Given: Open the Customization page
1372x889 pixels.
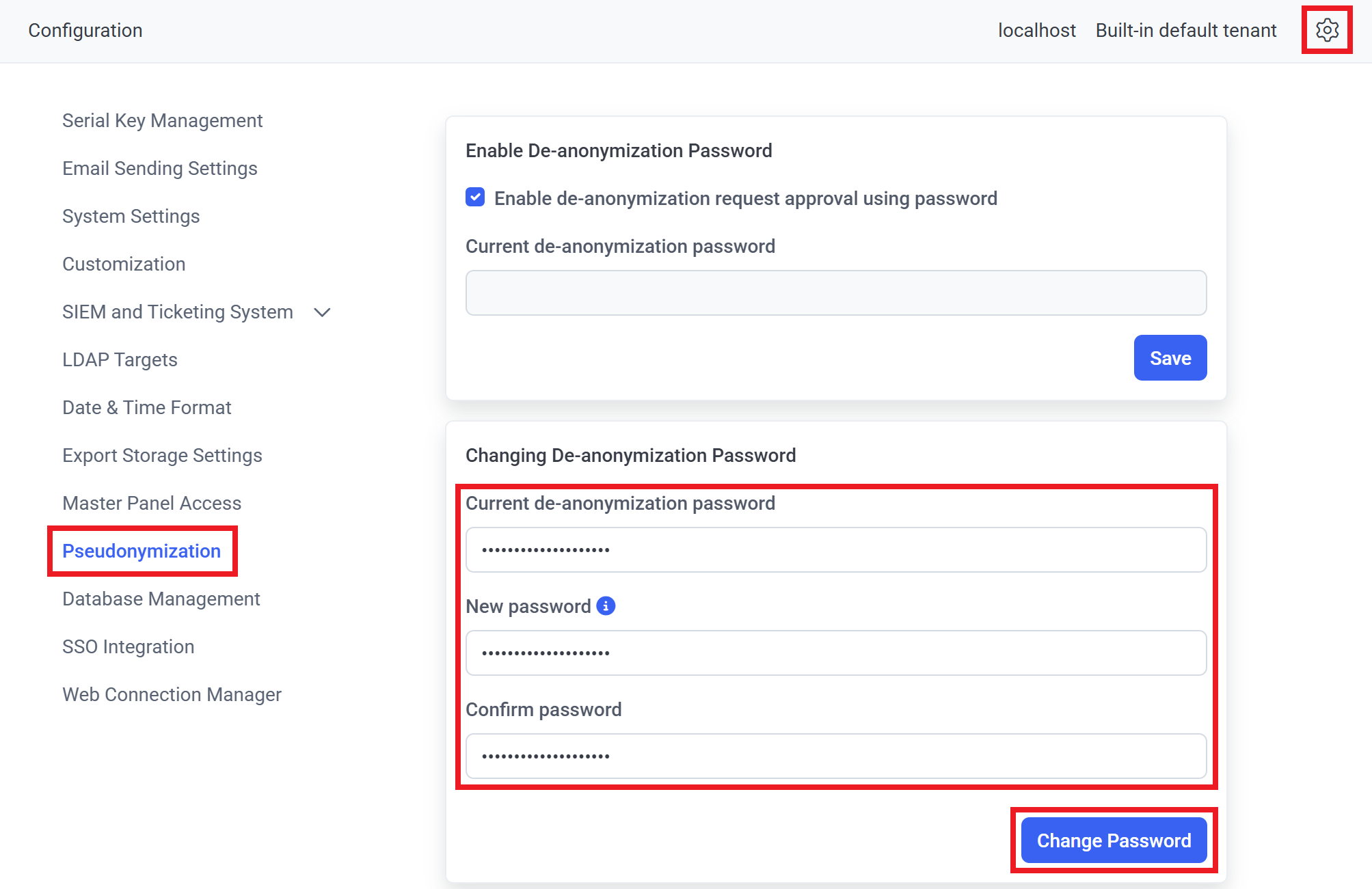Looking at the screenshot, I should coord(124,264).
